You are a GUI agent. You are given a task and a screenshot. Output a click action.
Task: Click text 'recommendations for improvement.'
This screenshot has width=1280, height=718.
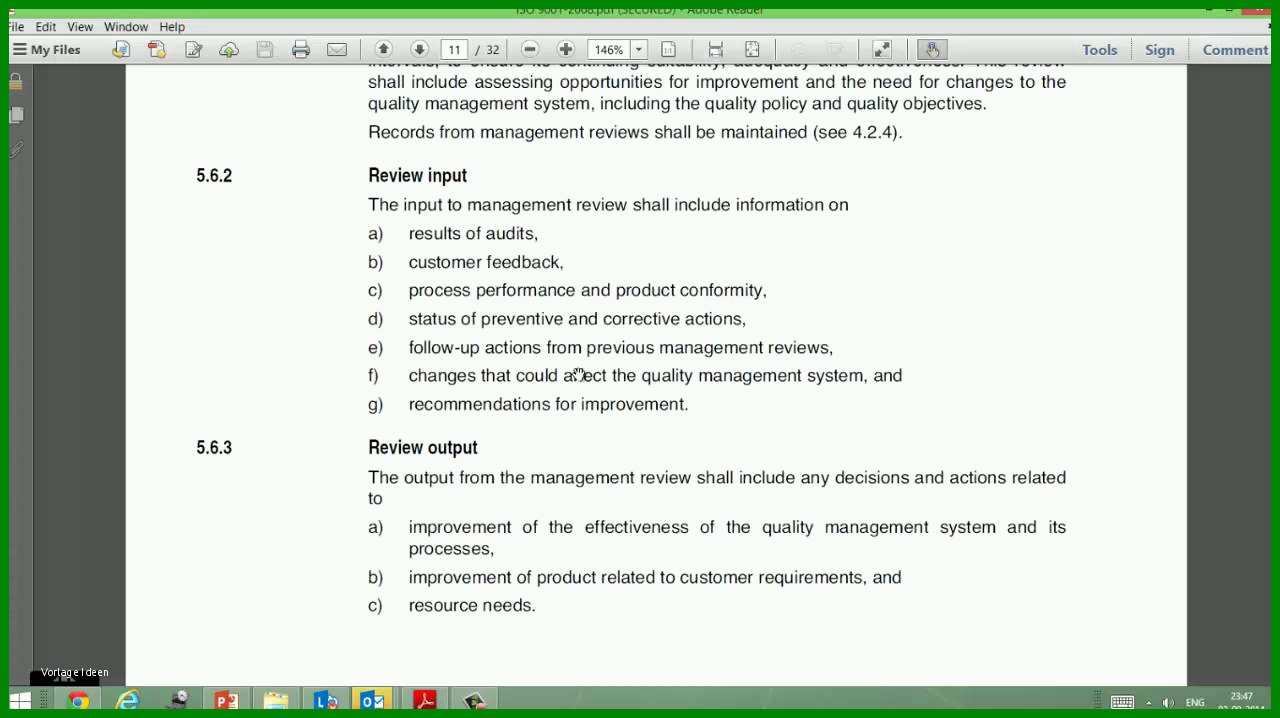click(548, 404)
